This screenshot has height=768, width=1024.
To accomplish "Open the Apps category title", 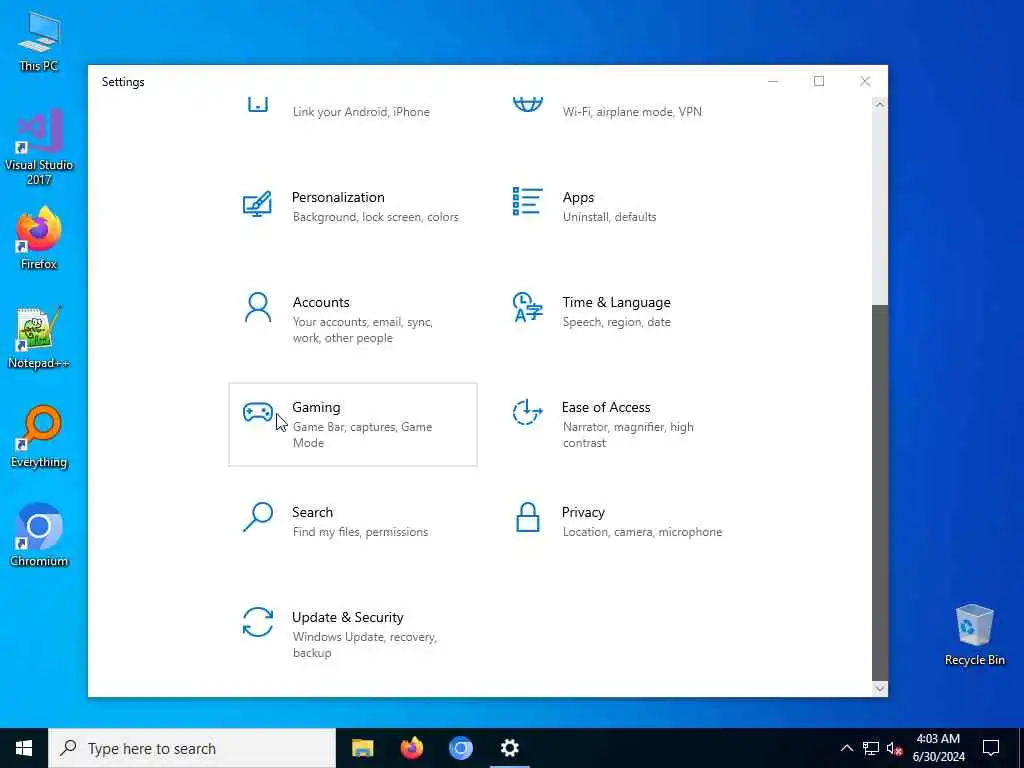I will (x=578, y=197).
